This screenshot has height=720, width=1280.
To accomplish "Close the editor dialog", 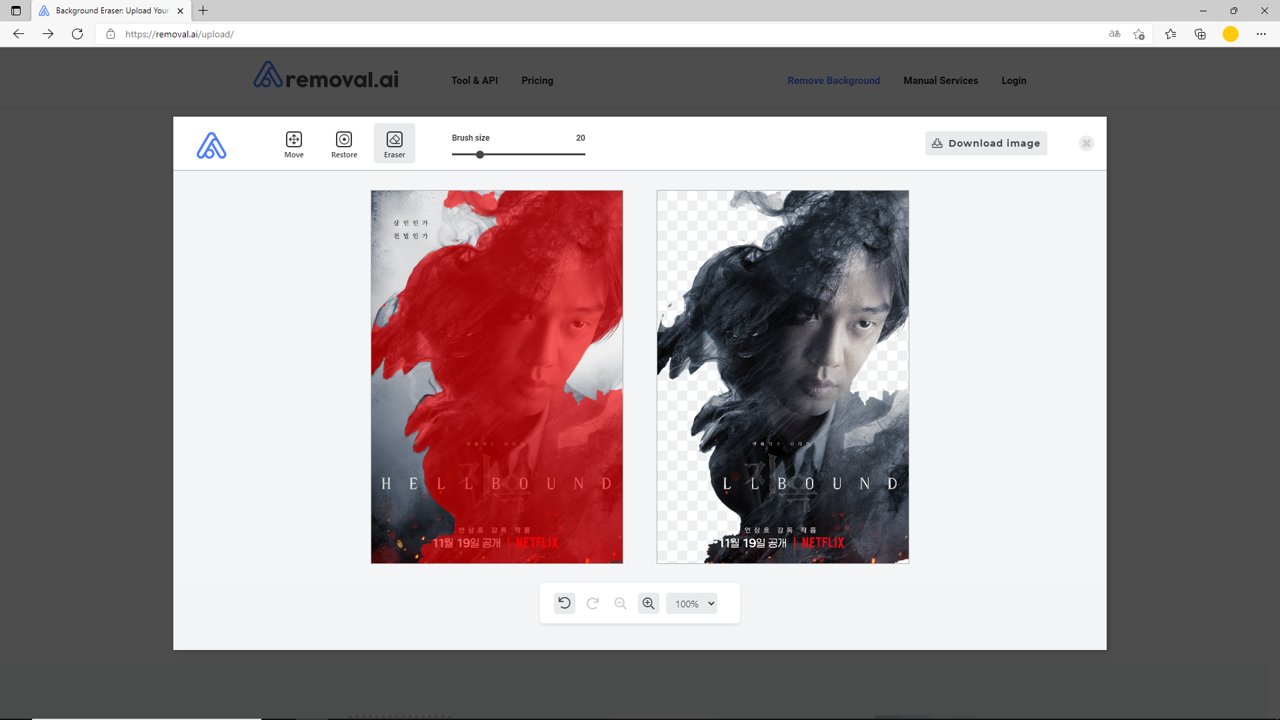I will [1086, 143].
